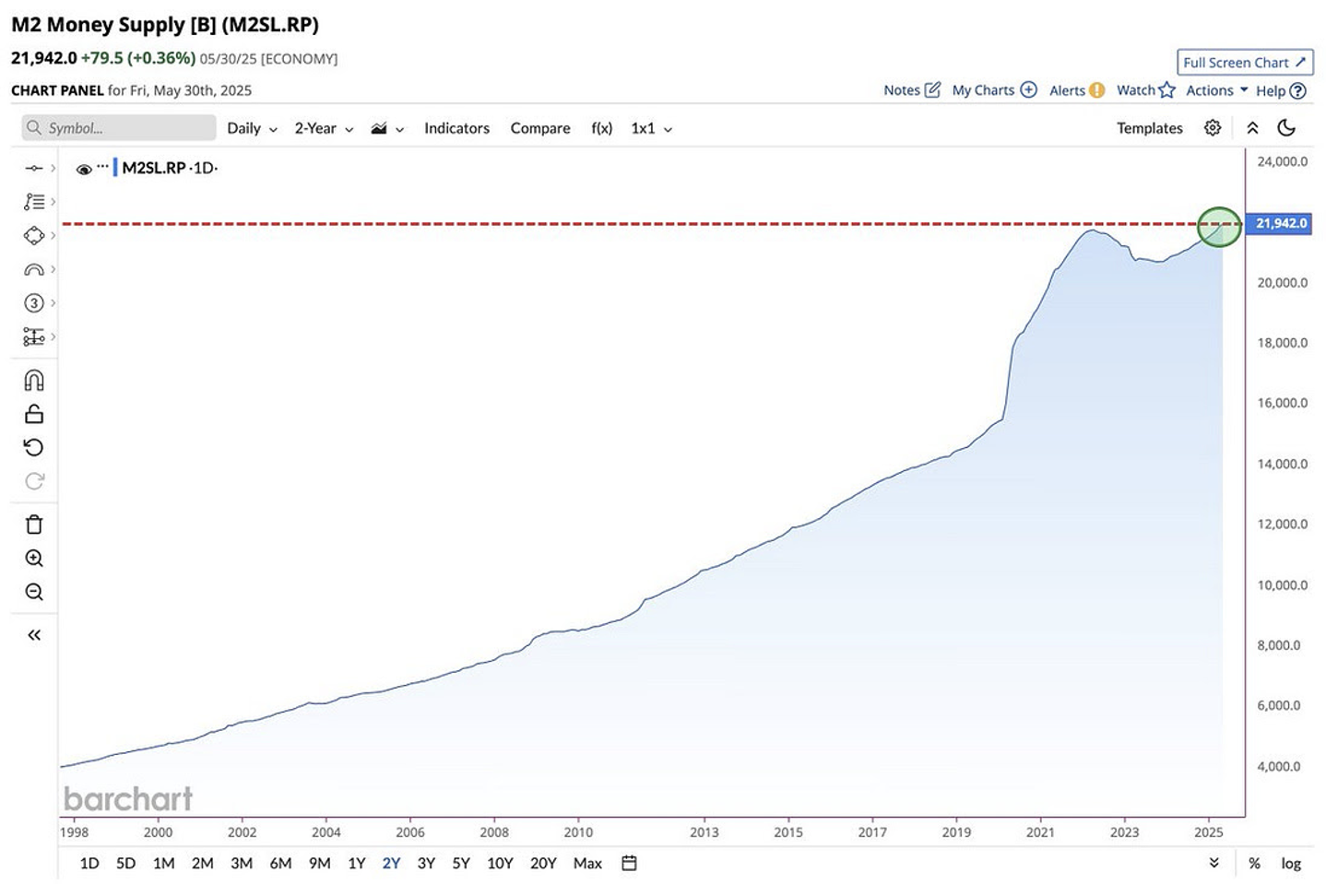This screenshot has width=1326, height=896.
Task: Select the 6M time range
Action: (280, 864)
